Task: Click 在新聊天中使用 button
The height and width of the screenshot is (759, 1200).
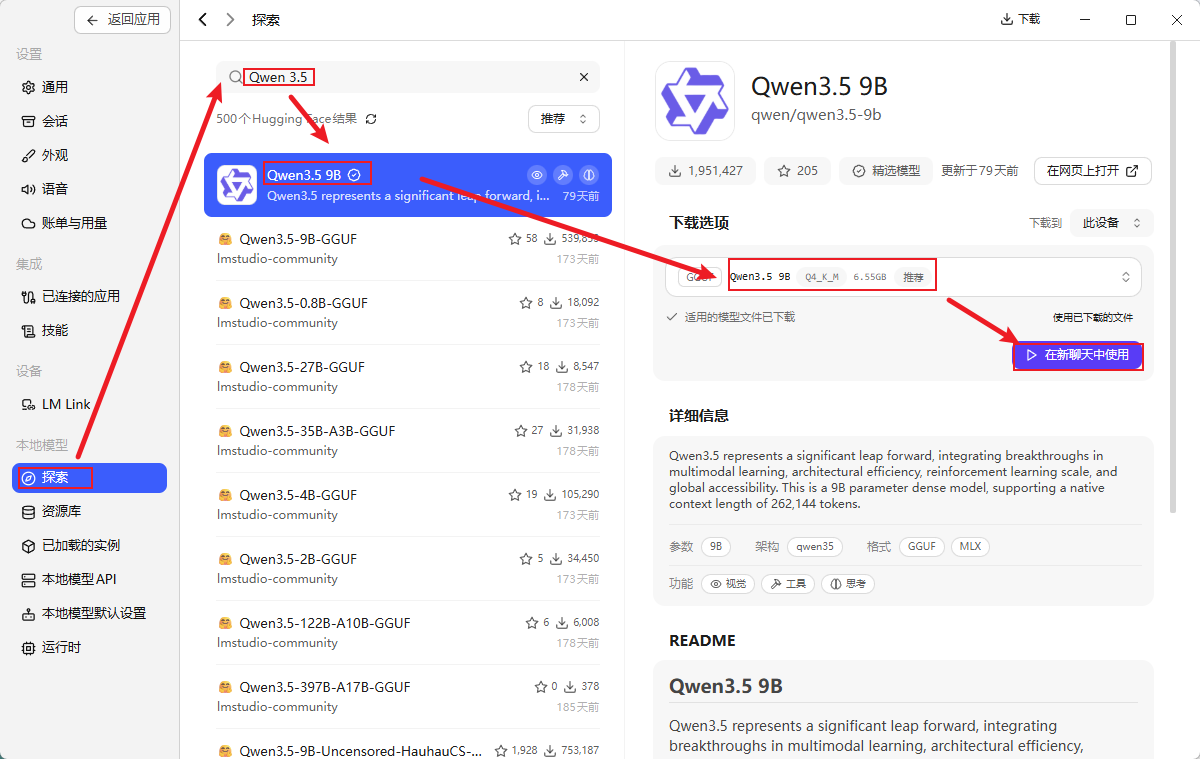Action: point(1078,355)
